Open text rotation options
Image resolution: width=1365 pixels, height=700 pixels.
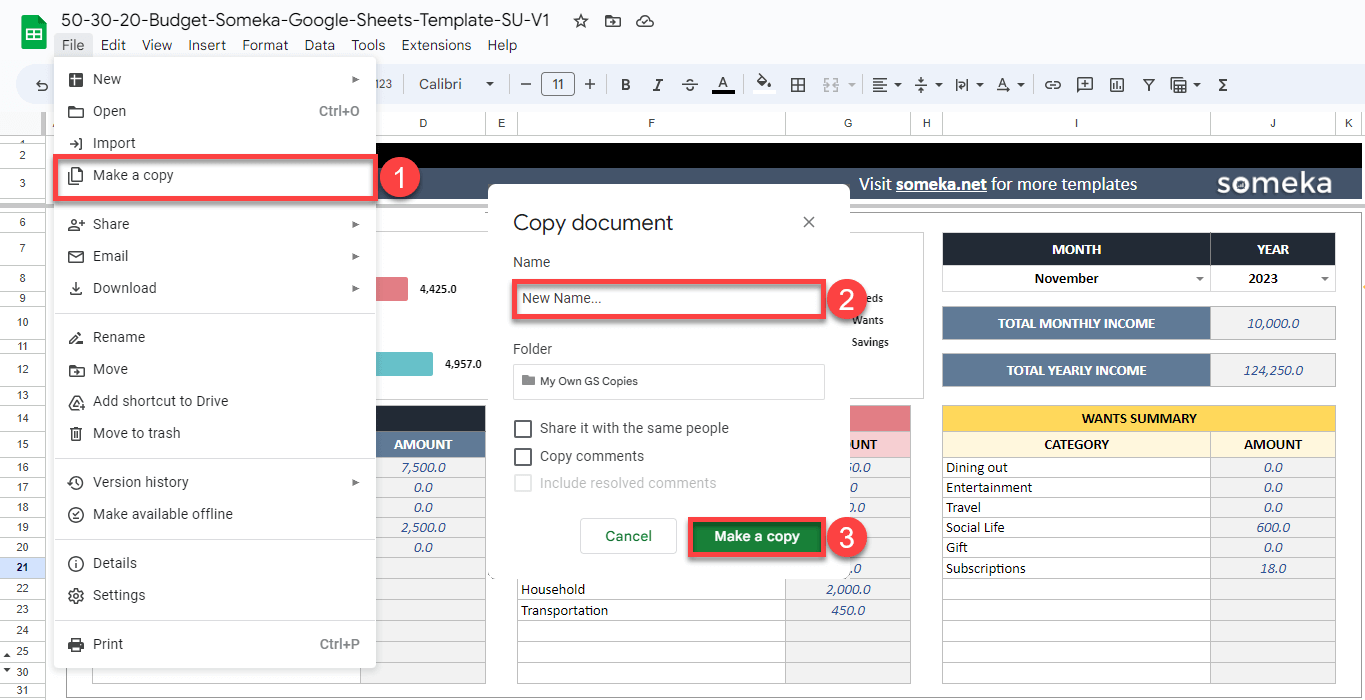point(1010,85)
